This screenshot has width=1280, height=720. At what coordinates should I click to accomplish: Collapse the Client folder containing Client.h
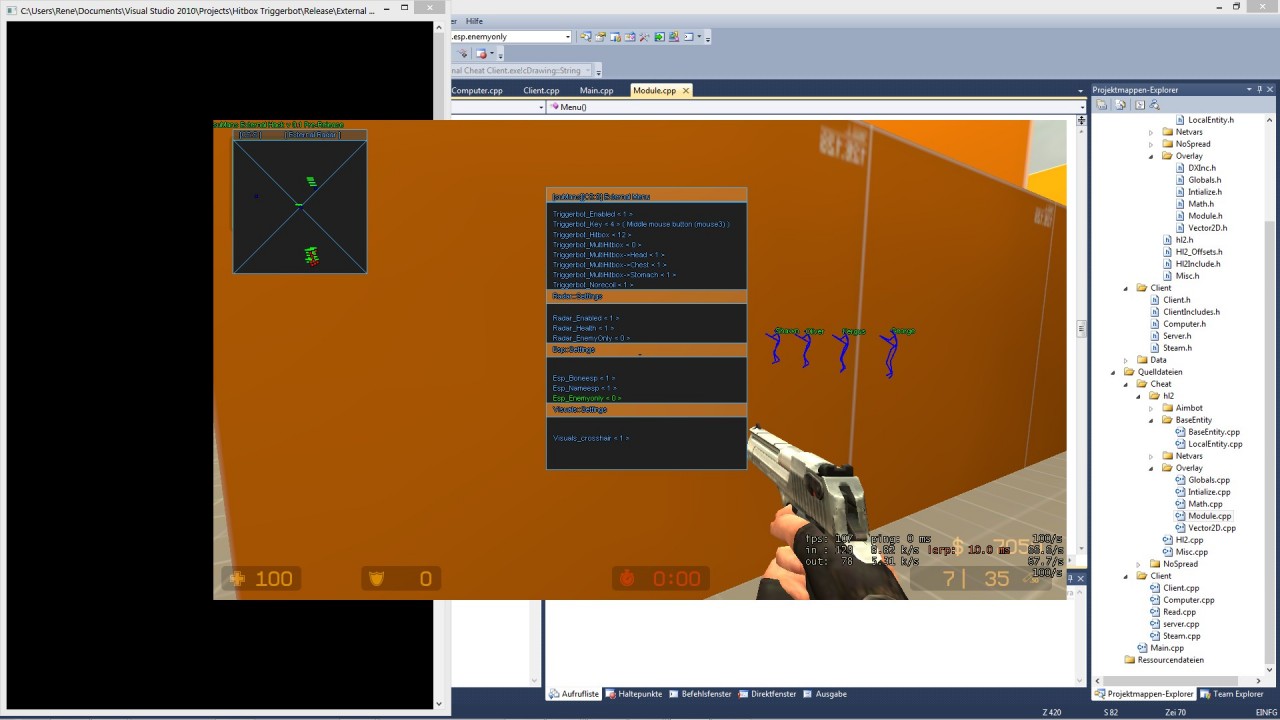(x=1126, y=288)
